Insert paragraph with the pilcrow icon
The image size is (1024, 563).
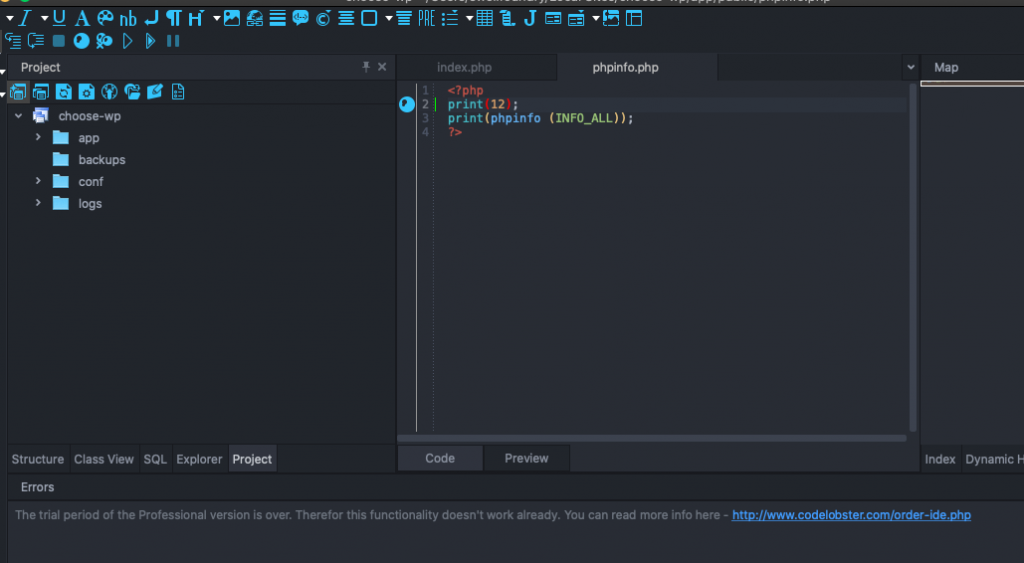[x=174, y=18]
